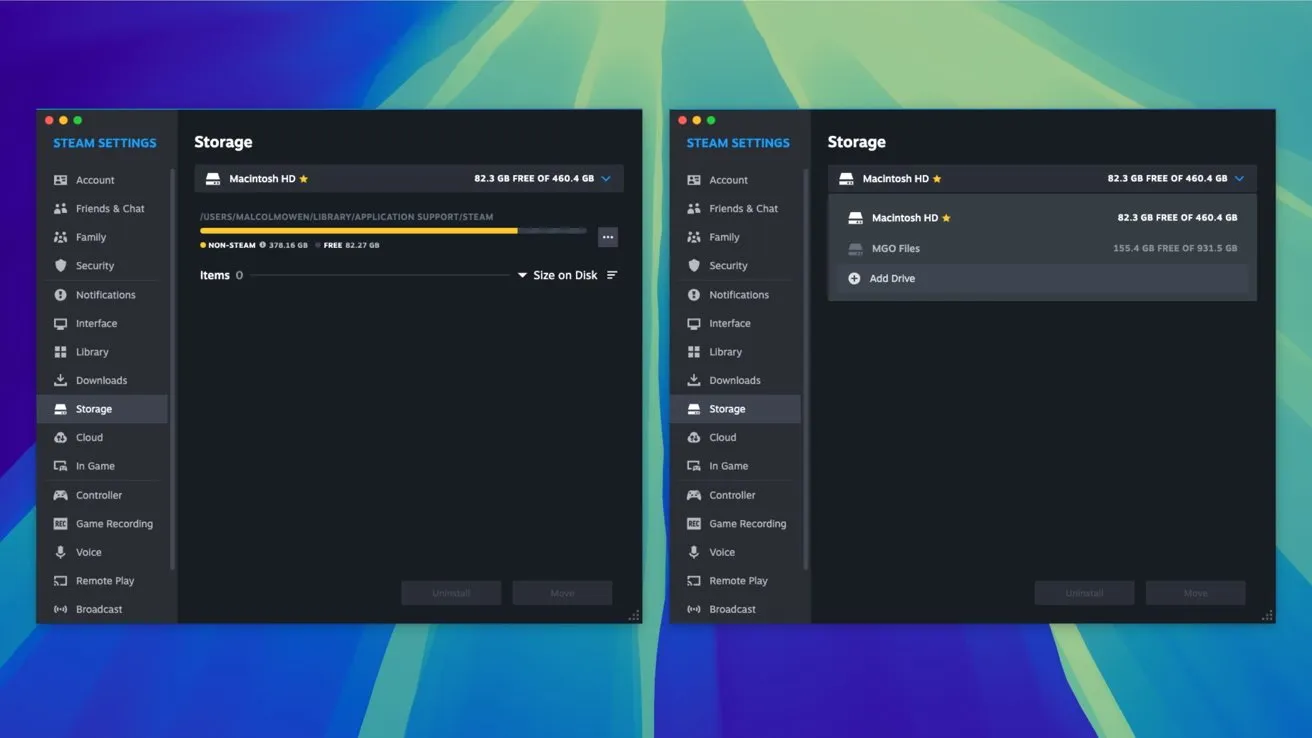Expand the Macintosh HD drive dropdown
Image resolution: width=1312 pixels, height=738 pixels.
607,178
